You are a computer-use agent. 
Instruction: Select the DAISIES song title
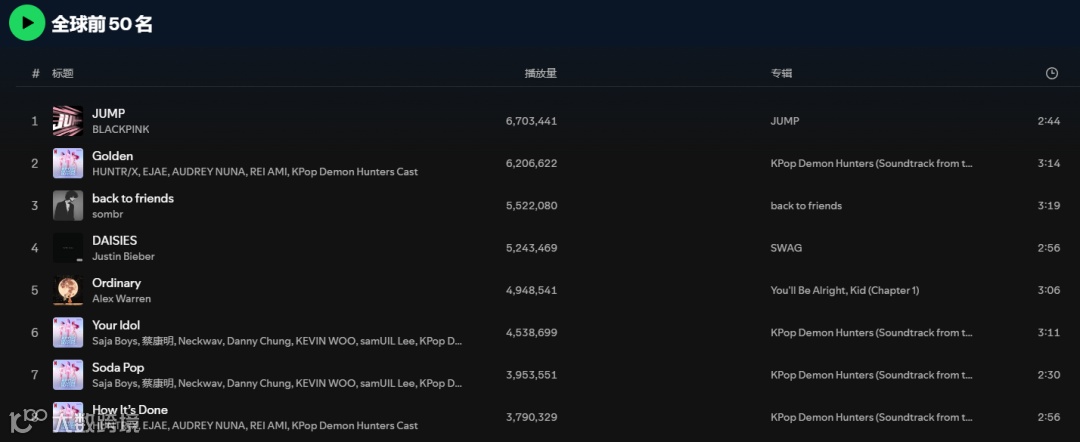click(115, 240)
